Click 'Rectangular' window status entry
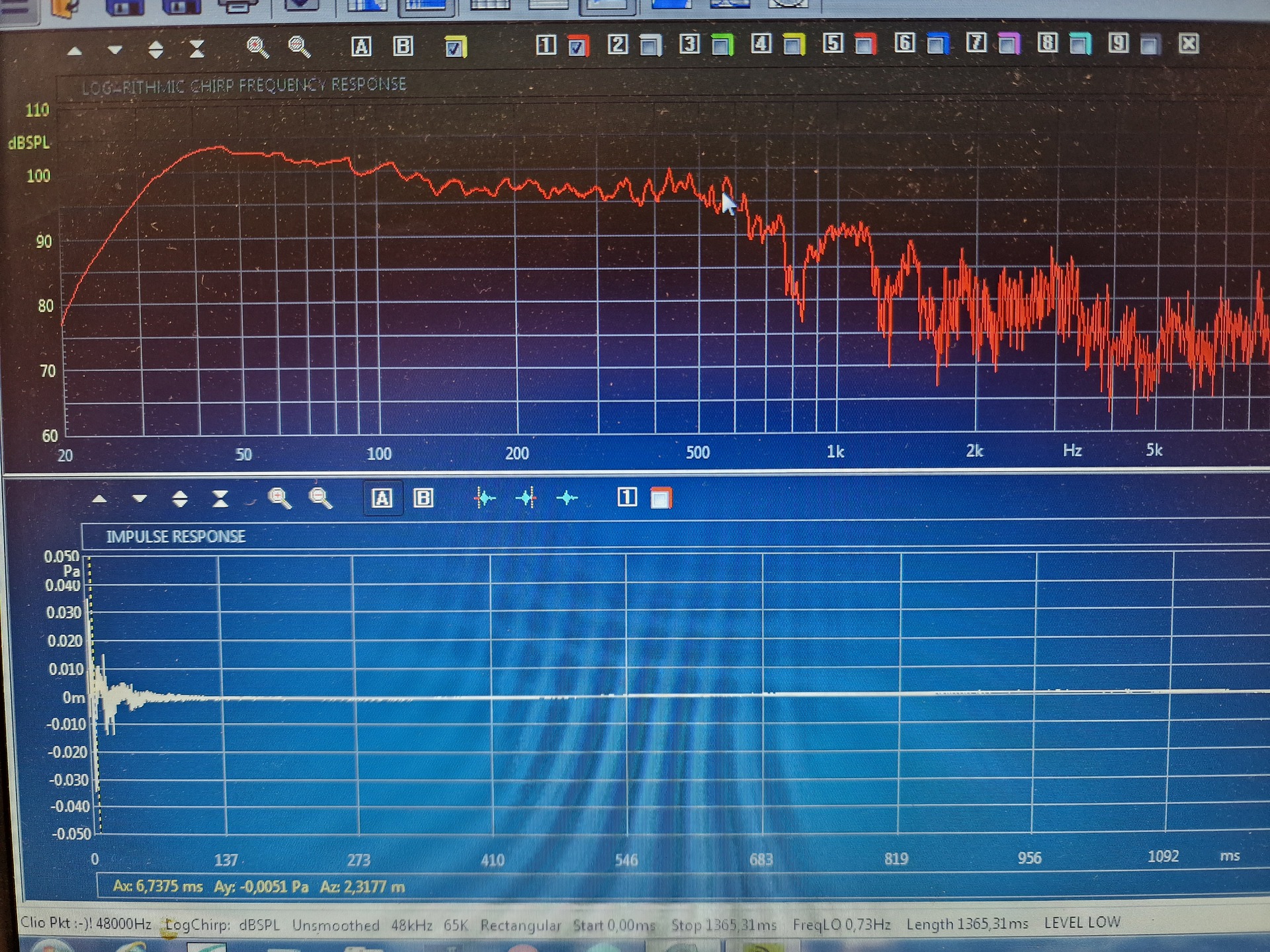The width and height of the screenshot is (1270, 952). point(521,925)
